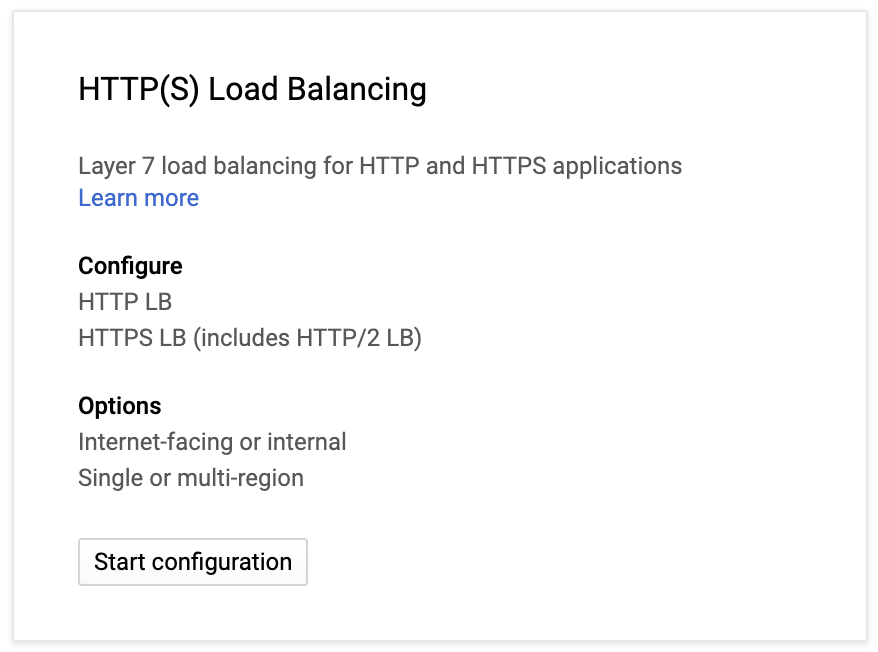This screenshot has width=878, height=652.
Task: Click the Layer 7 text in the description
Action: pyautogui.click(x=116, y=167)
